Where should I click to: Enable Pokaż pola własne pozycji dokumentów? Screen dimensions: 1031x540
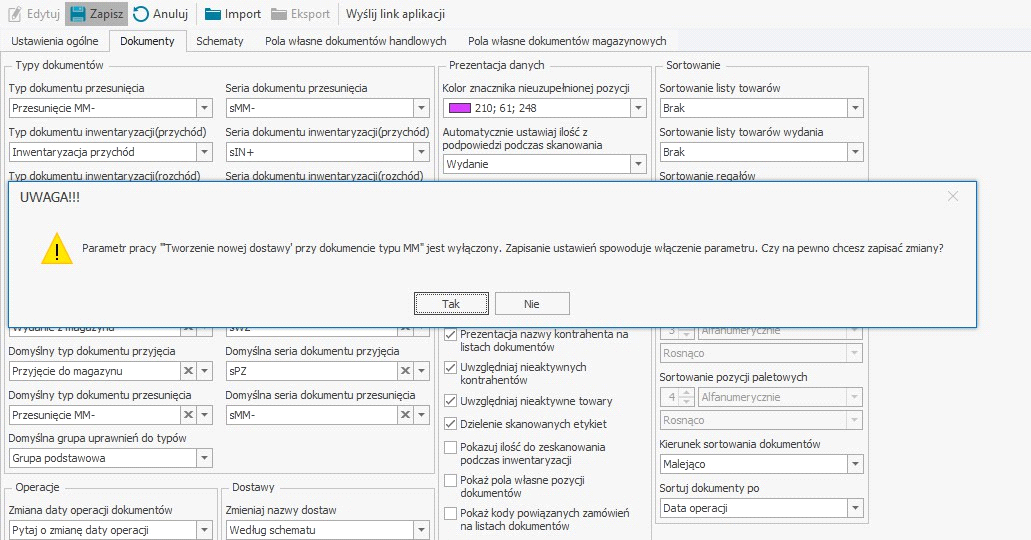(450, 480)
